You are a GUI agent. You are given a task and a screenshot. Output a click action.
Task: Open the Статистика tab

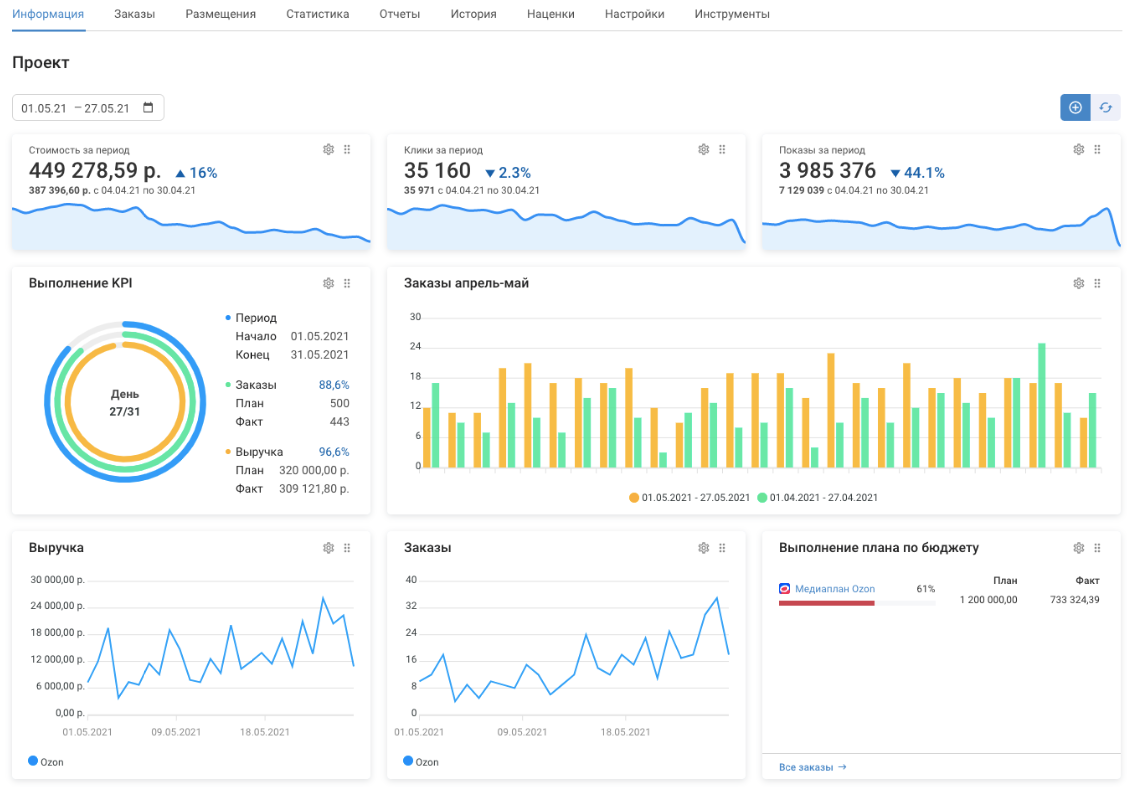pyautogui.click(x=317, y=14)
